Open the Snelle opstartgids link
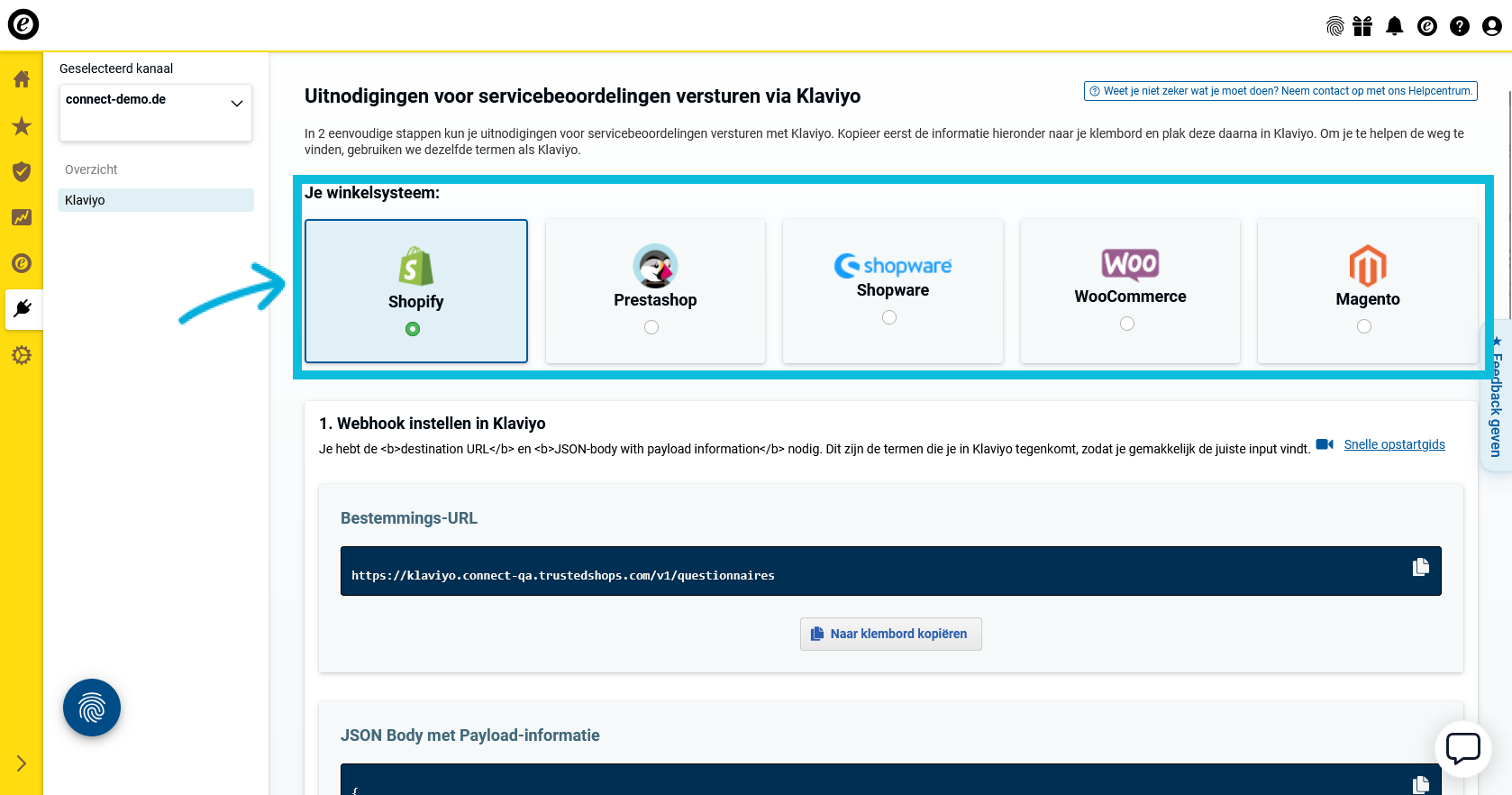 click(1394, 444)
